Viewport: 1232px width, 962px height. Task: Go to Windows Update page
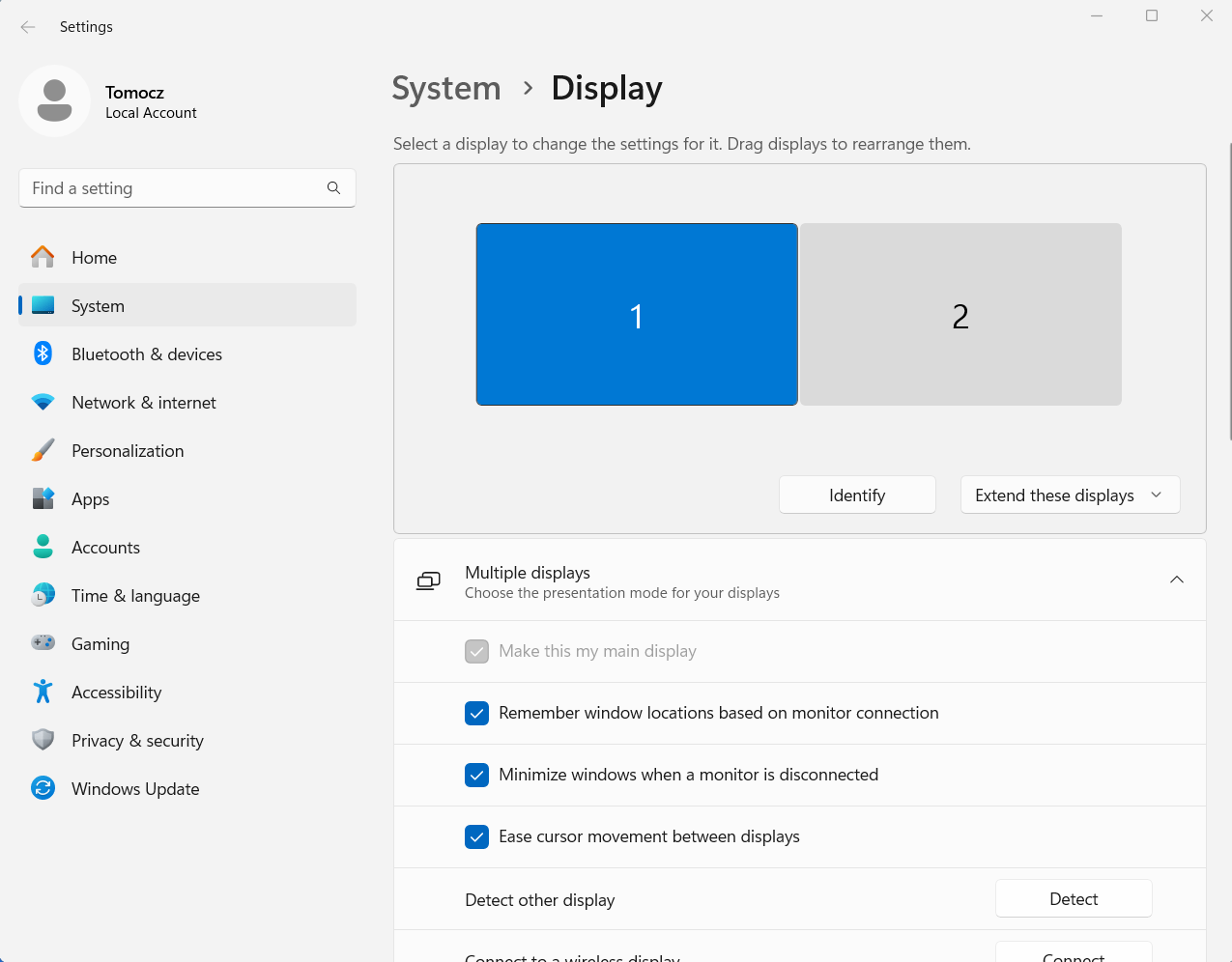click(135, 789)
